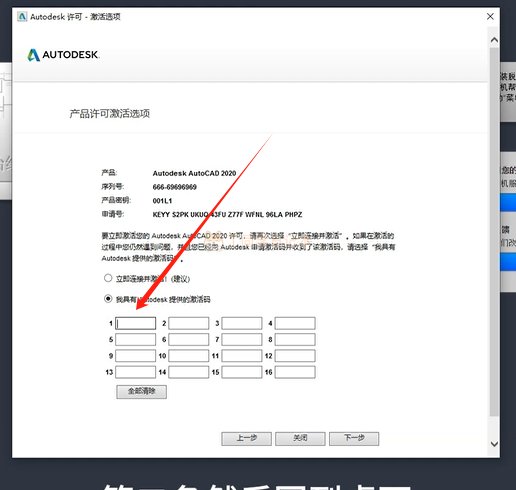
Task: Click the scrollbar down arrow
Action: (494, 444)
